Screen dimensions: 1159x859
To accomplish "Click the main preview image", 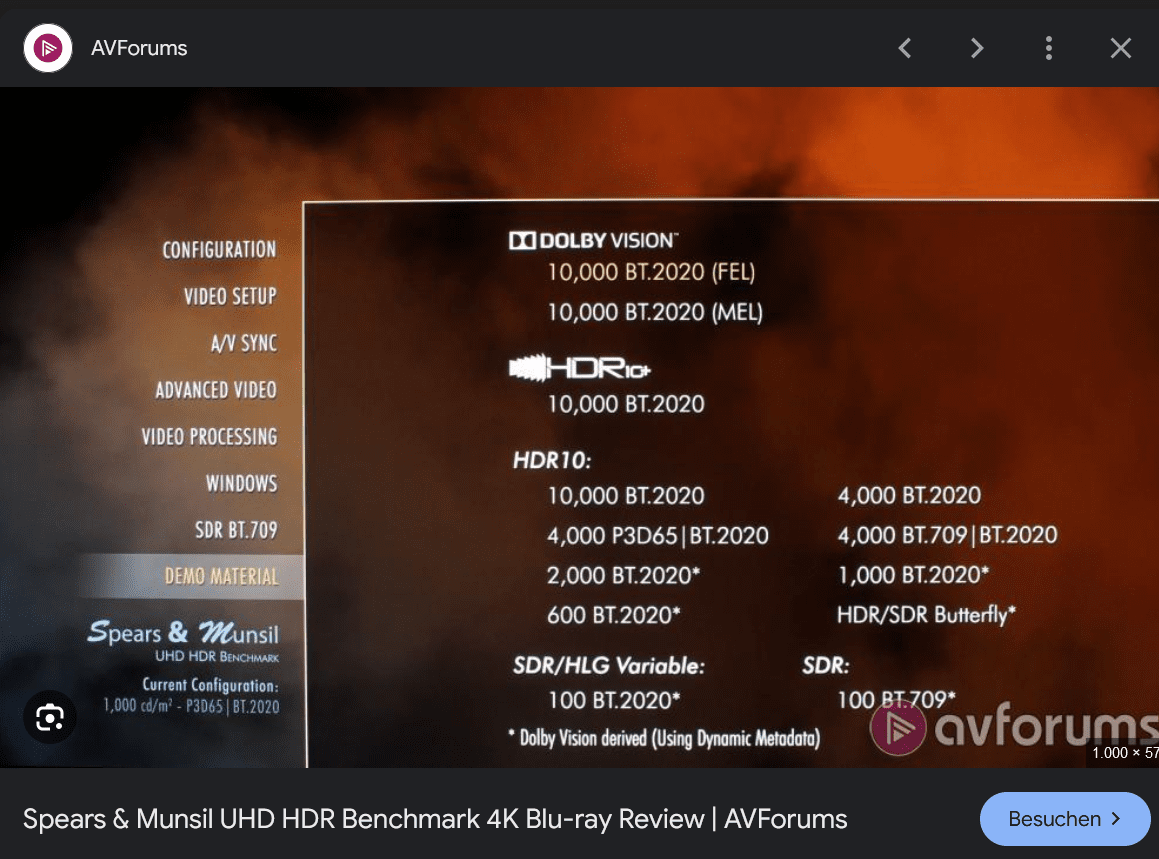I will (x=580, y=427).
